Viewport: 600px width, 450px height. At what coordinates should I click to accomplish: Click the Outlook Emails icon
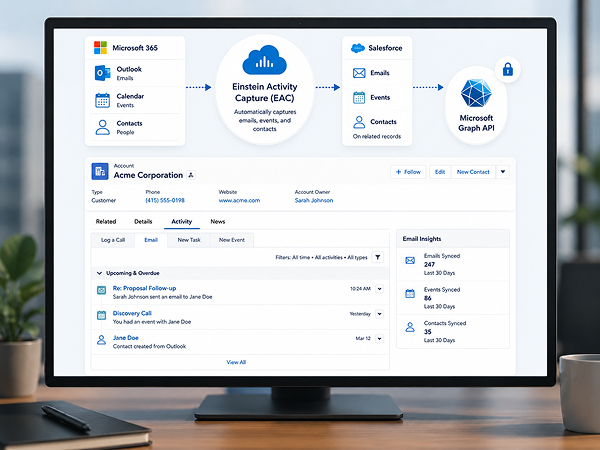(102, 73)
